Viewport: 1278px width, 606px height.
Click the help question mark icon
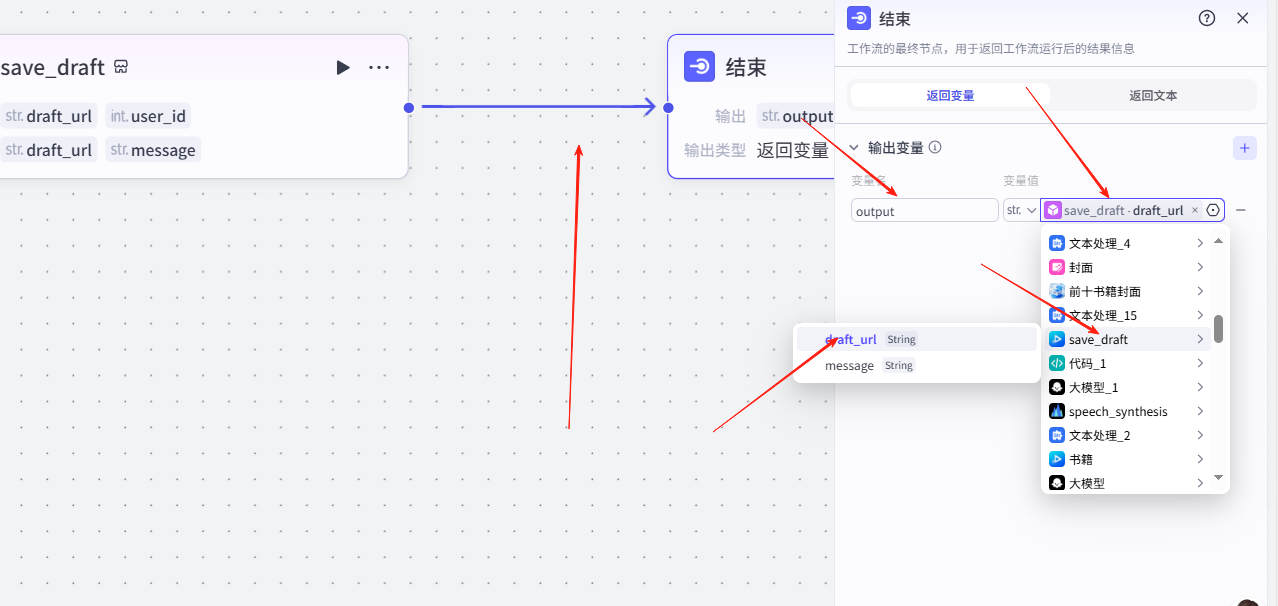coord(1207,18)
